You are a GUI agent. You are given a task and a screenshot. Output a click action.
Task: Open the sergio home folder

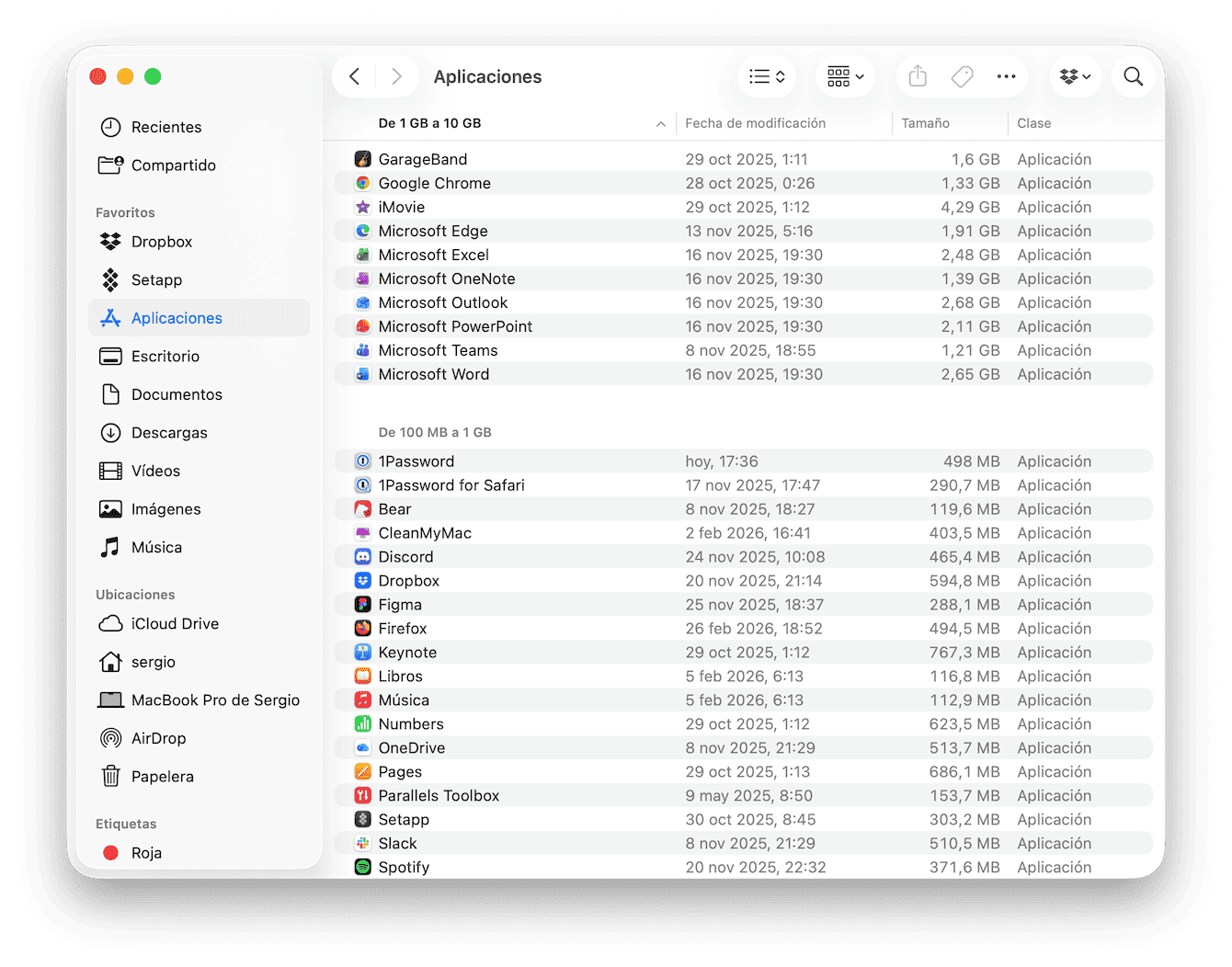pos(199,662)
